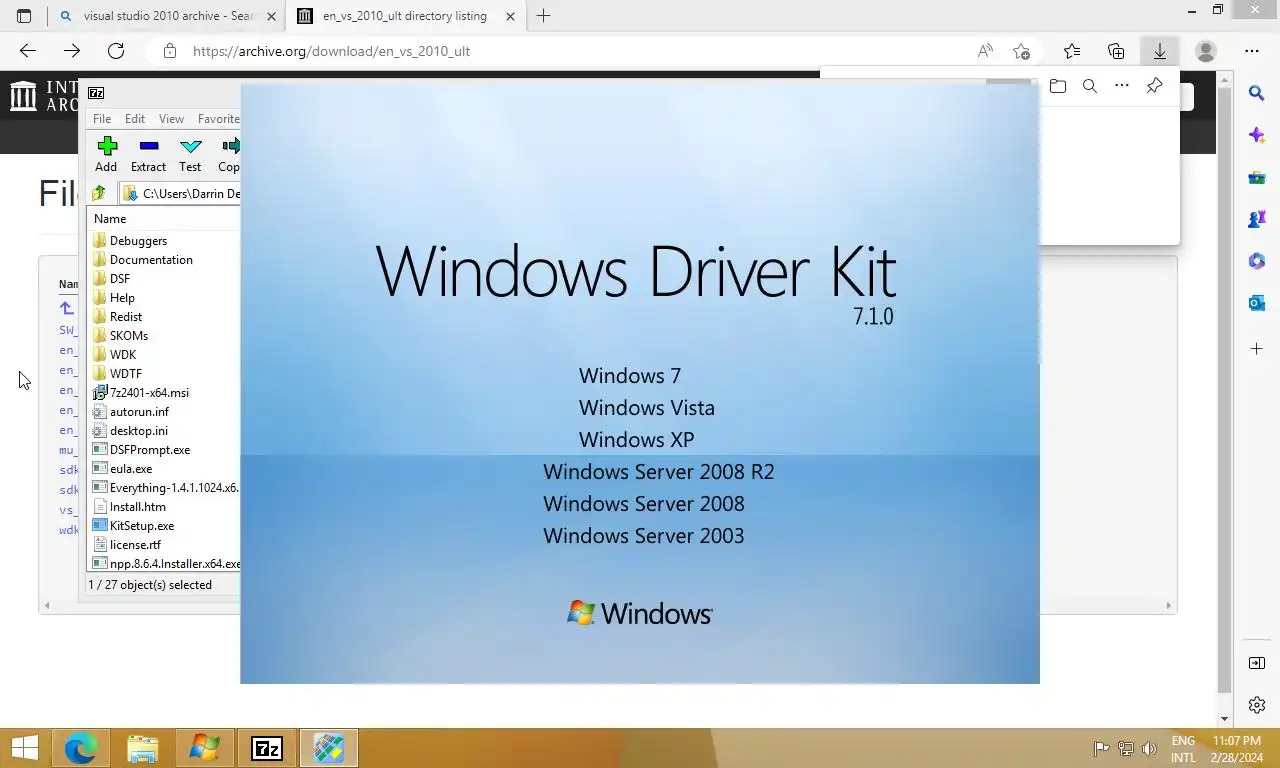Open the Outlook icon in Edge sidebar
The image size is (1280, 768).
click(x=1257, y=303)
